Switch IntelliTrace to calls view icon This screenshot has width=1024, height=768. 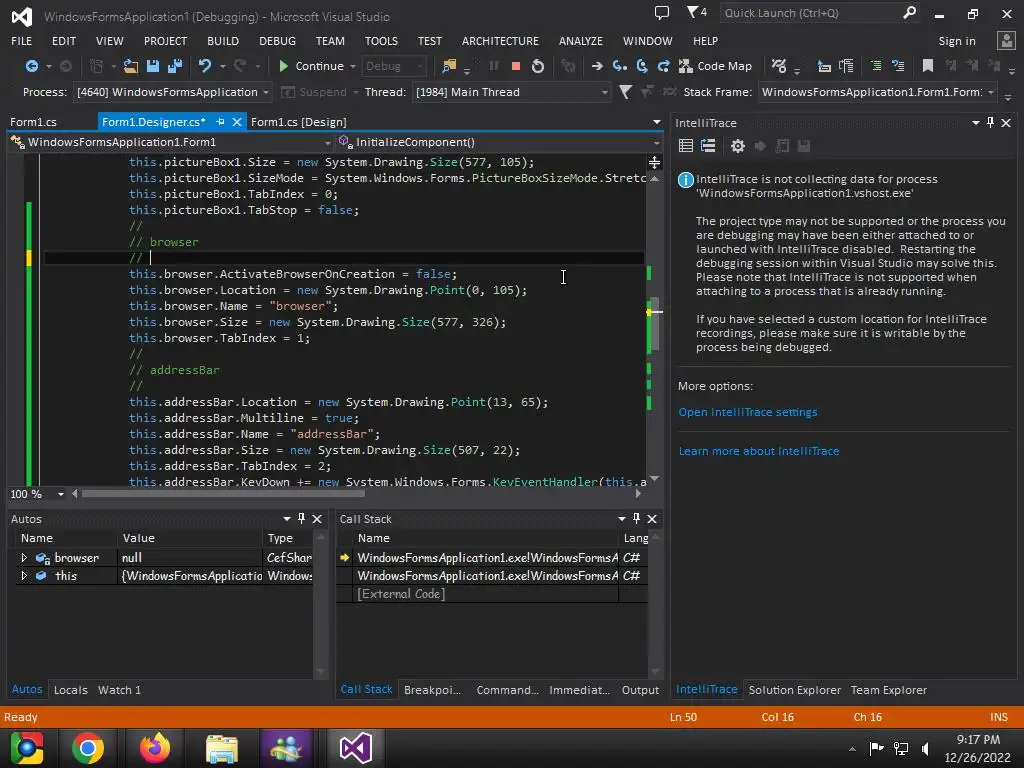708,146
